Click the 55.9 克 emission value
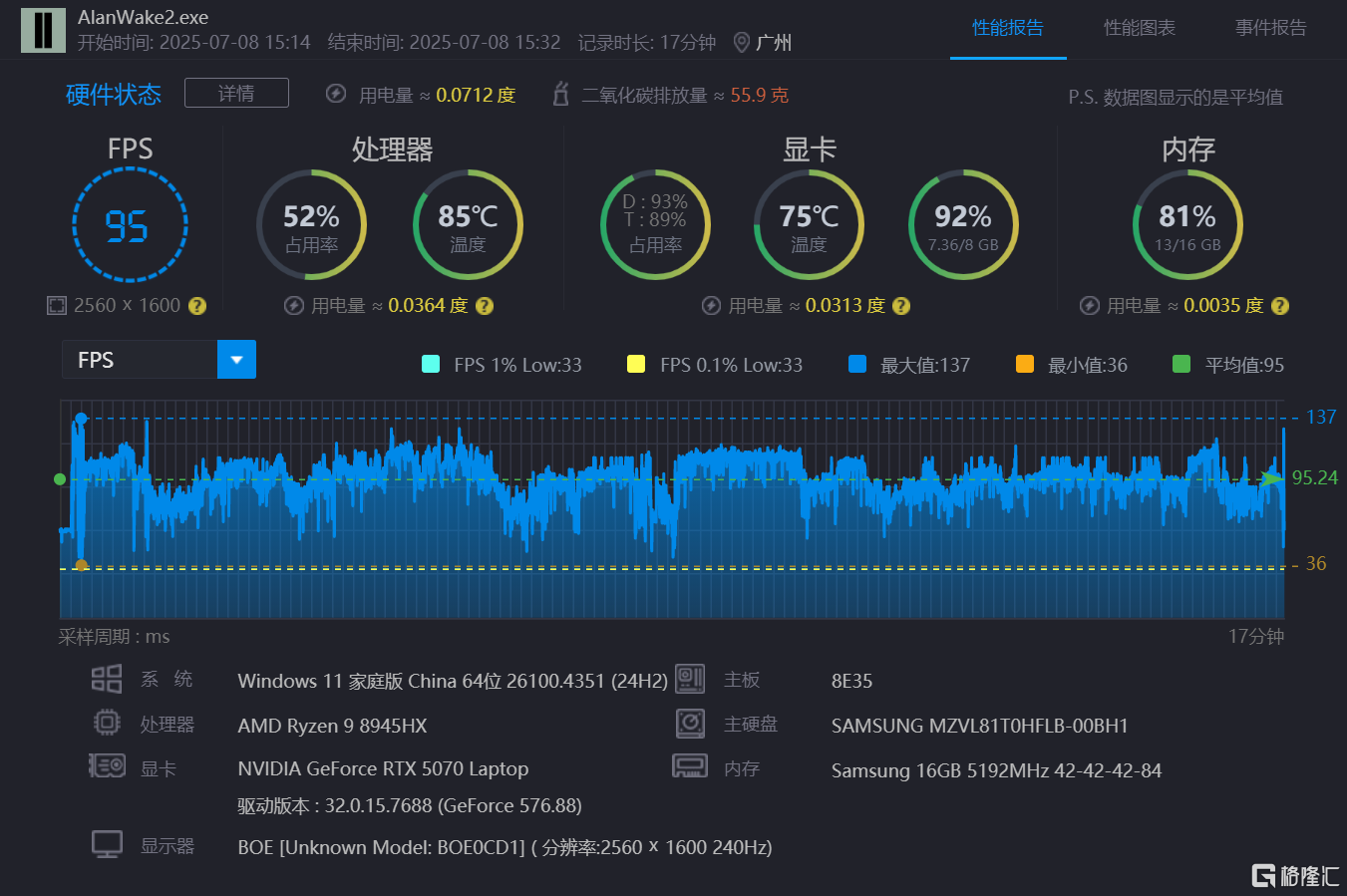Screen dimensions: 1347x896 [x=760, y=95]
